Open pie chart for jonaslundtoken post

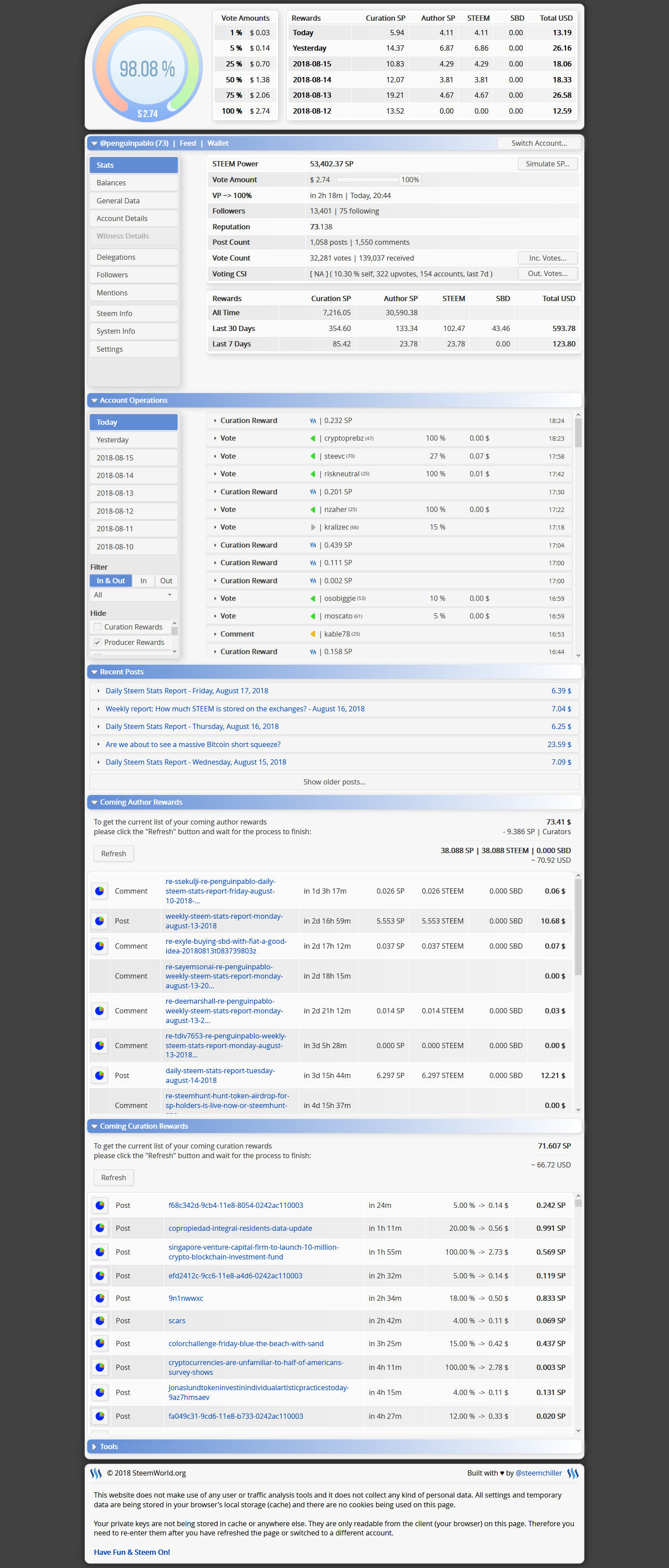(x=100, y=1392)
